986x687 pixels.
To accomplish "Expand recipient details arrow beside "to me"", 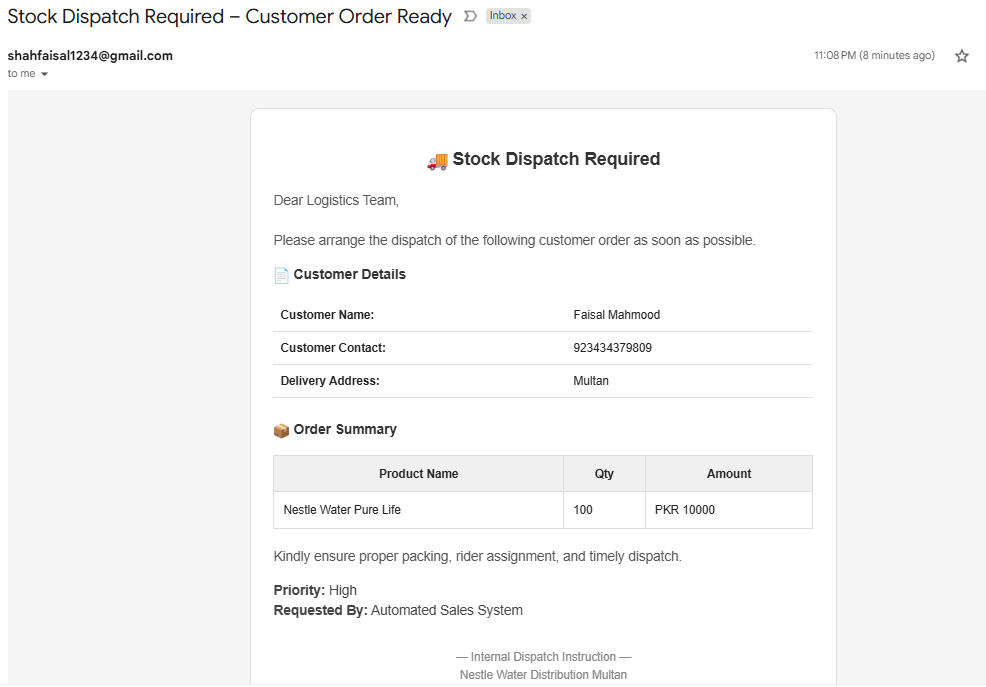I will [44, 74].
